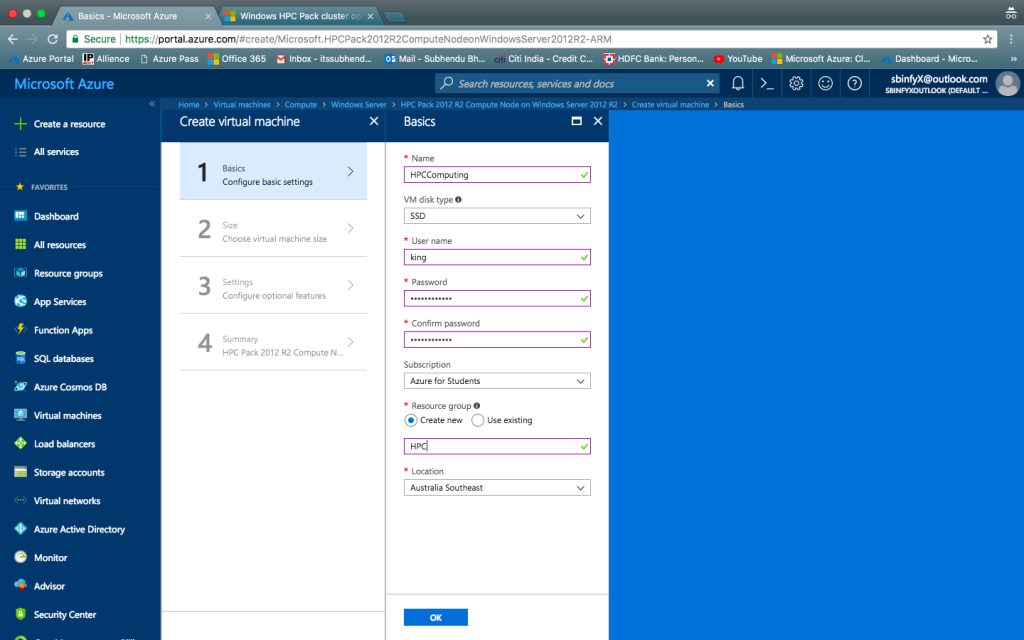This screenshot has width=1024, height=640.
Task: Click the Virtual machines breadcrumb link
Action: tap(242, 104)
